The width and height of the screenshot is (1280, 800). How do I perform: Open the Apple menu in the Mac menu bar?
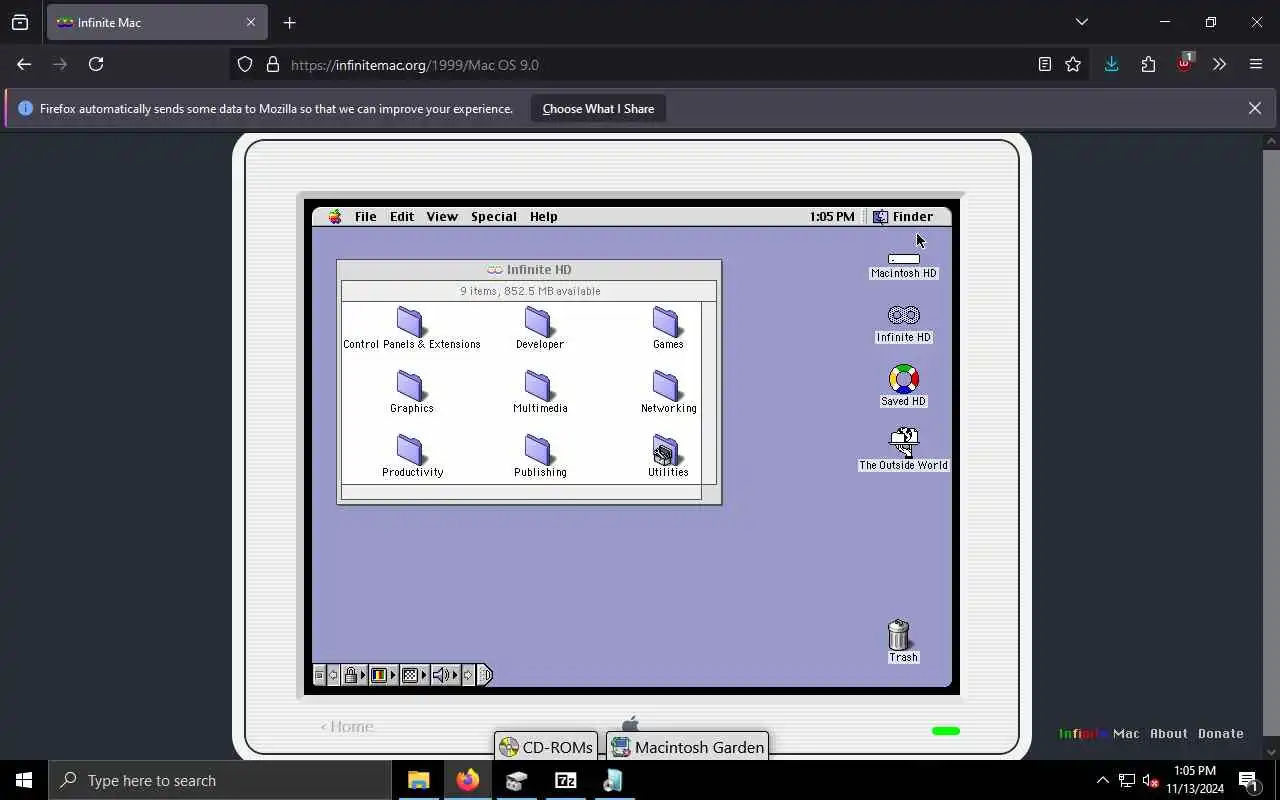[x=335, y=216]
